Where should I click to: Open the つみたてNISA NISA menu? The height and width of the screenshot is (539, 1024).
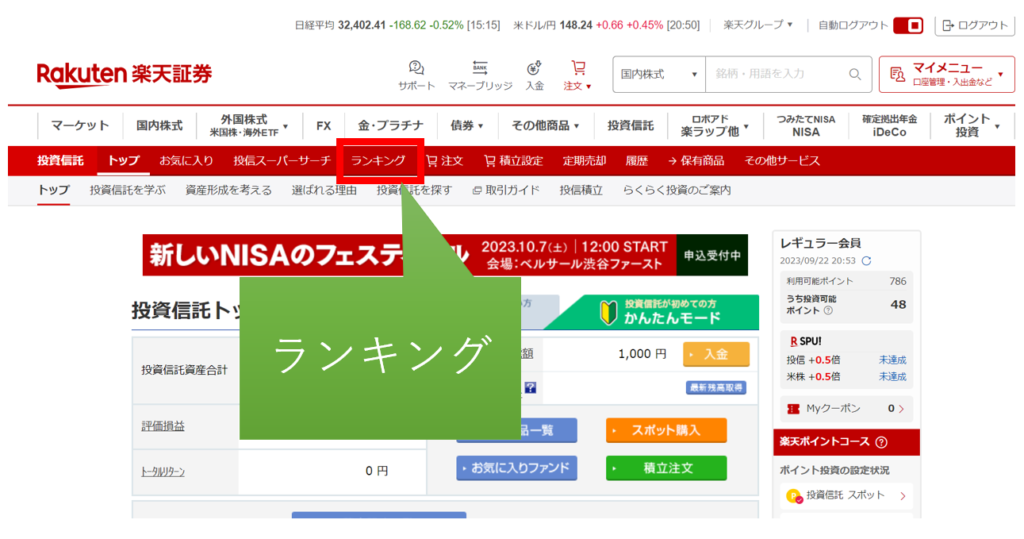805,125
